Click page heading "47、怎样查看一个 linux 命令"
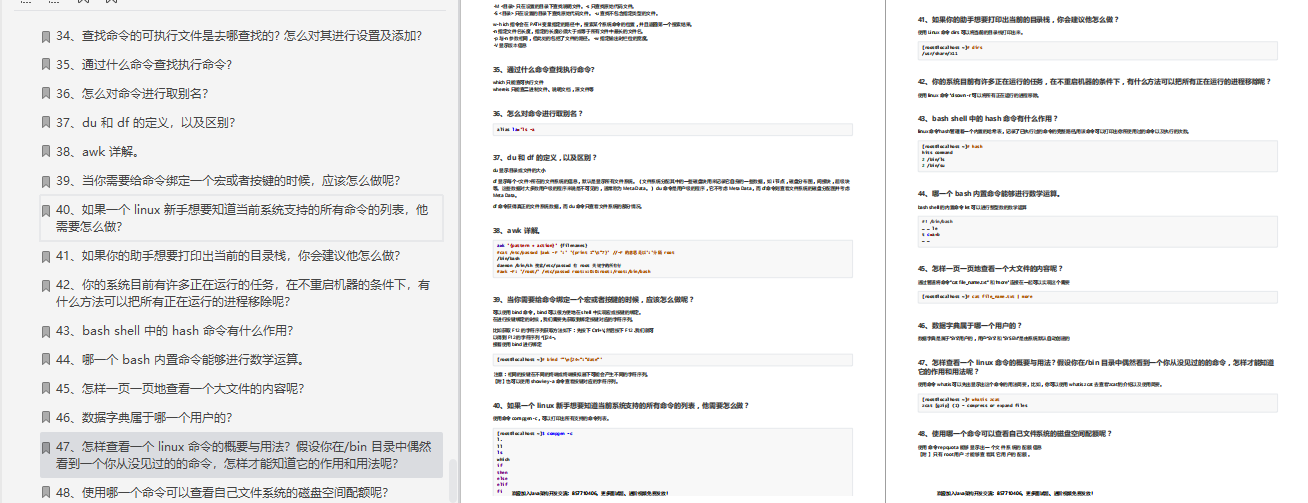This screenshot has height=503, width=1308. [x=1095, y=366]
